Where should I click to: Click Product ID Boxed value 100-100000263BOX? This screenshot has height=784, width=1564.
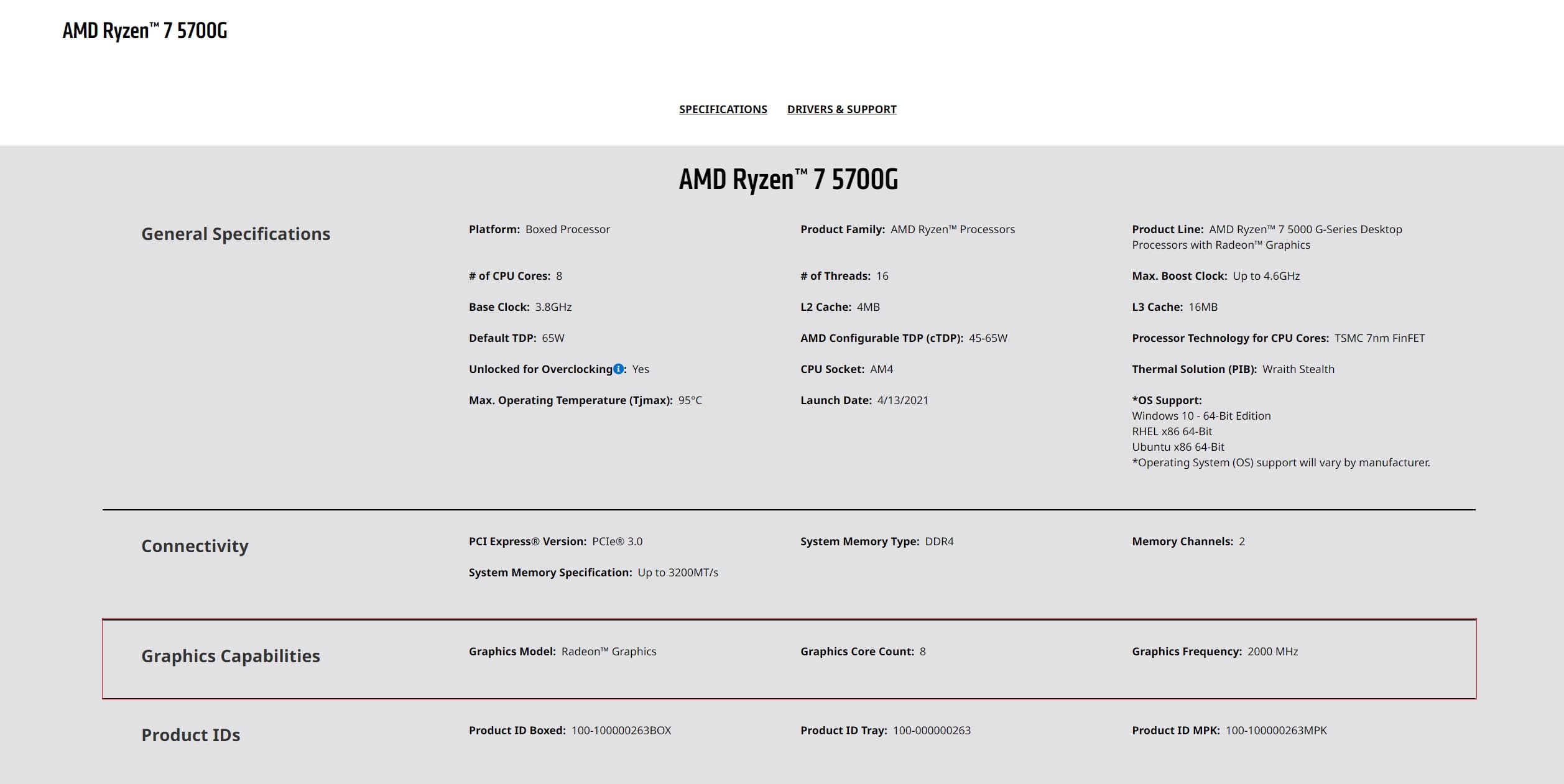(621, 731)
